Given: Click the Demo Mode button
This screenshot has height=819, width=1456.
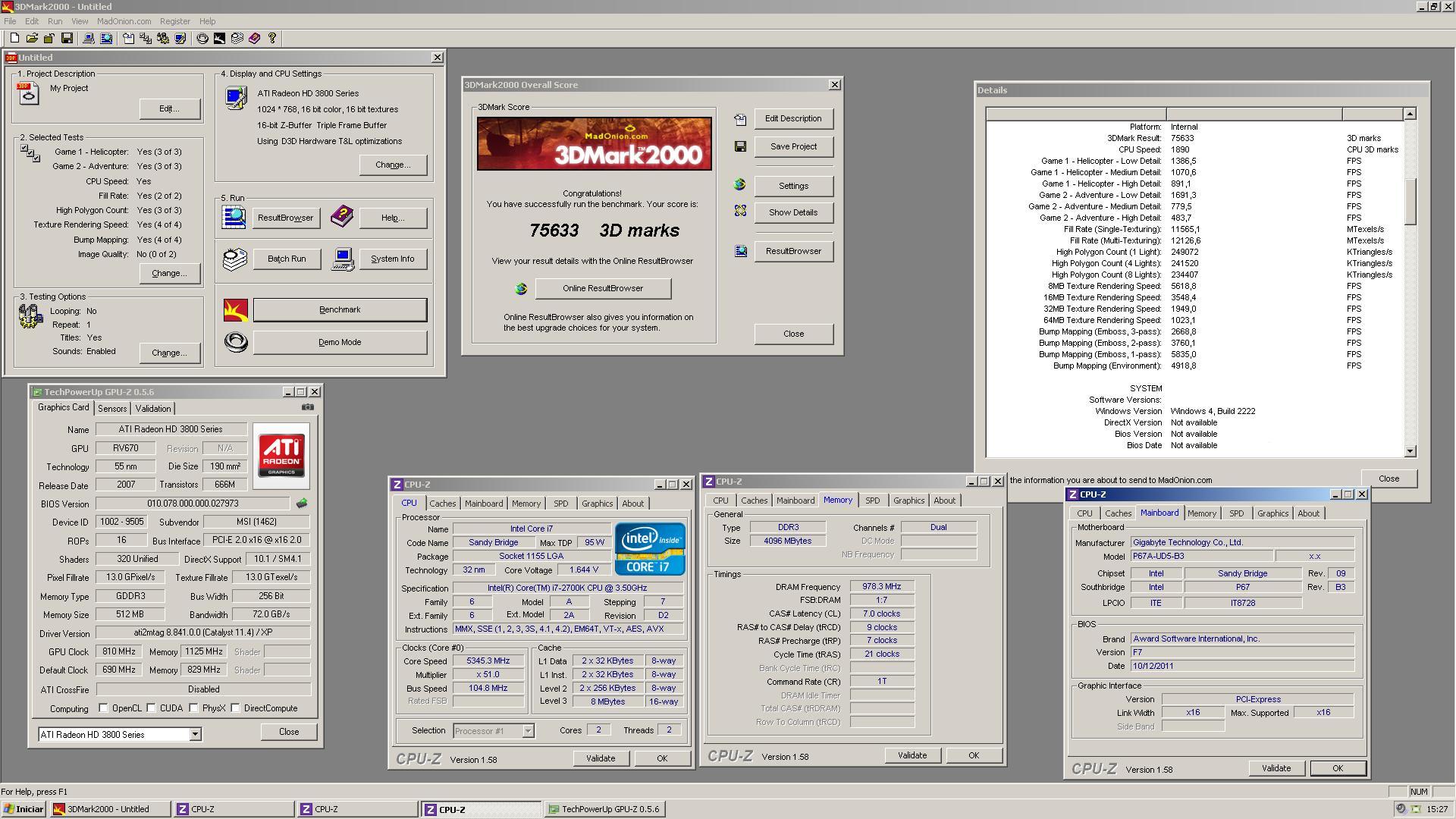Looking at the screenshot, I should (340, 342).
